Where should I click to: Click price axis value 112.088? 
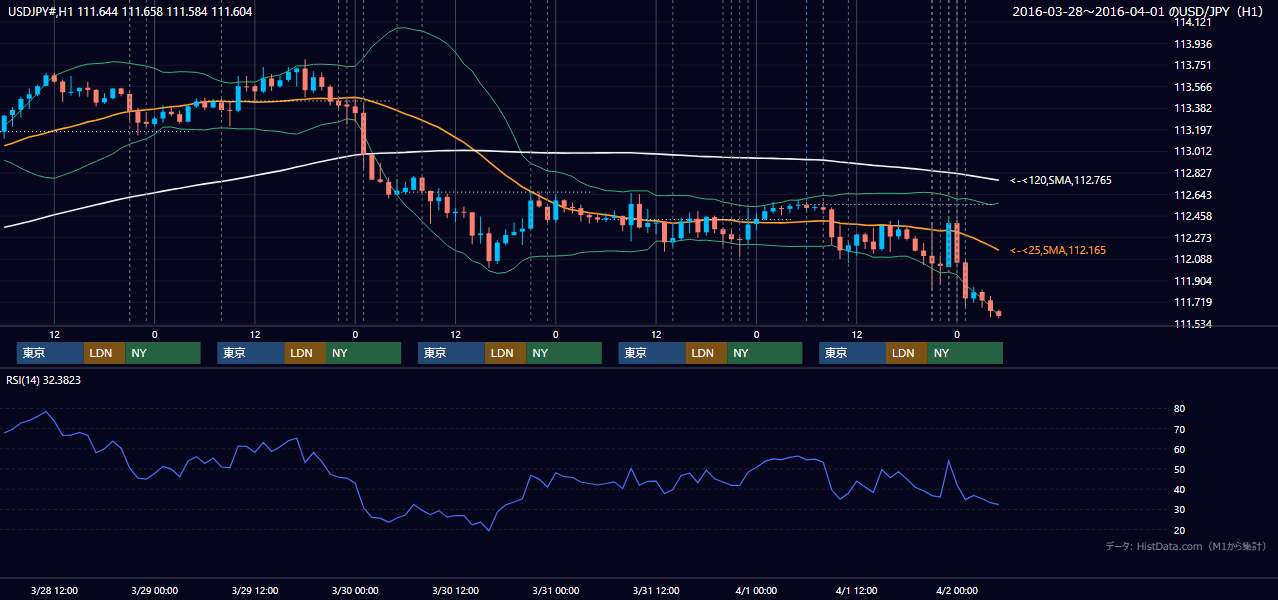(x=1192, y=259)
